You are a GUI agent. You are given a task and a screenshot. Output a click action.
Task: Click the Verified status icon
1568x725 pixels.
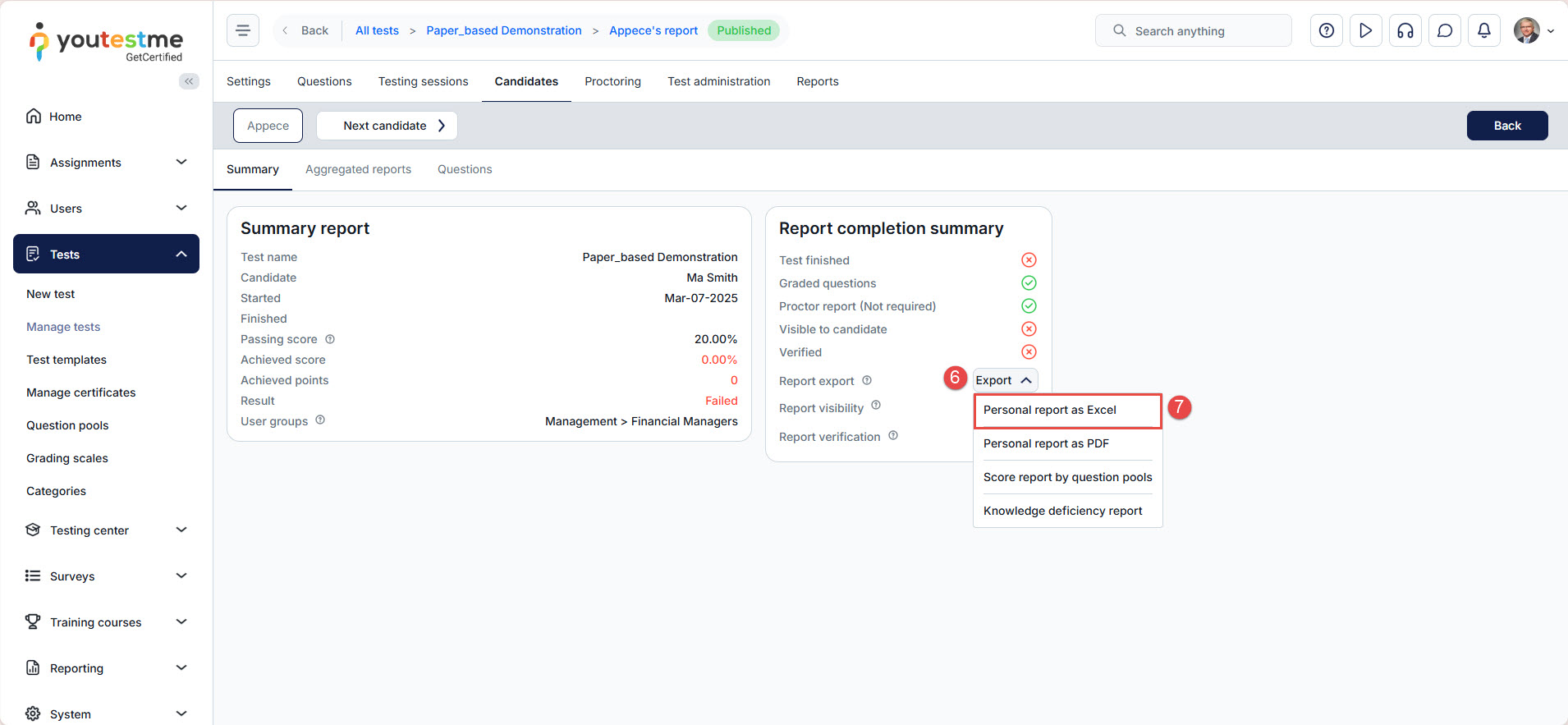[x=1029, y=352]
